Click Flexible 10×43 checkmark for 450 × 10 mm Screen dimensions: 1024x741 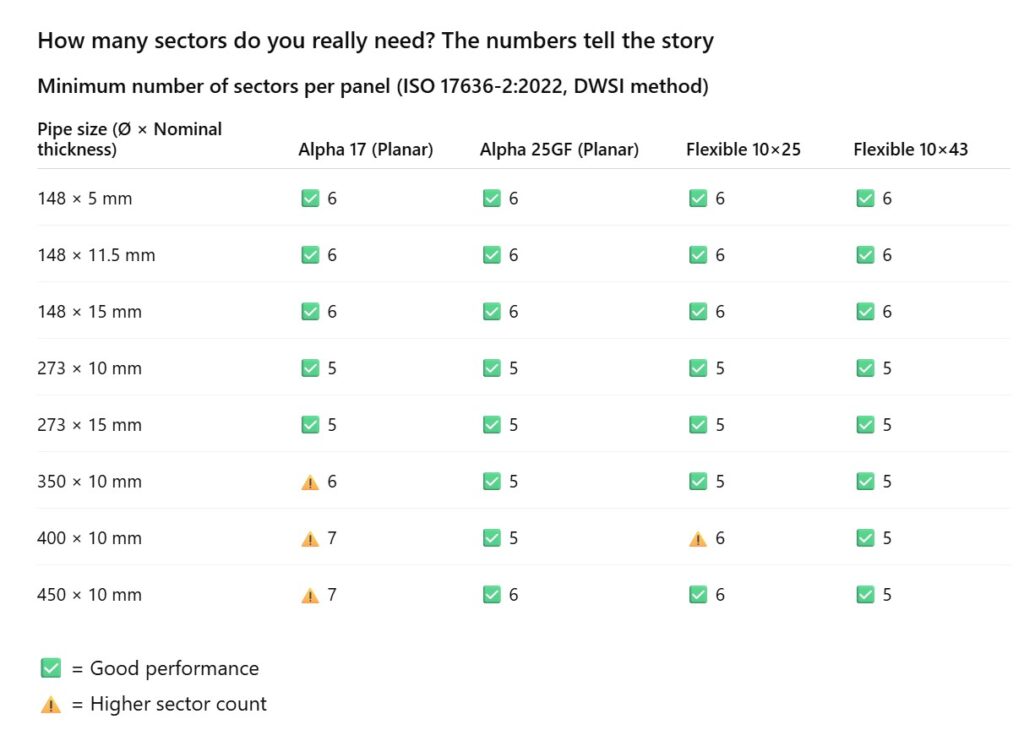pos(865,595)
